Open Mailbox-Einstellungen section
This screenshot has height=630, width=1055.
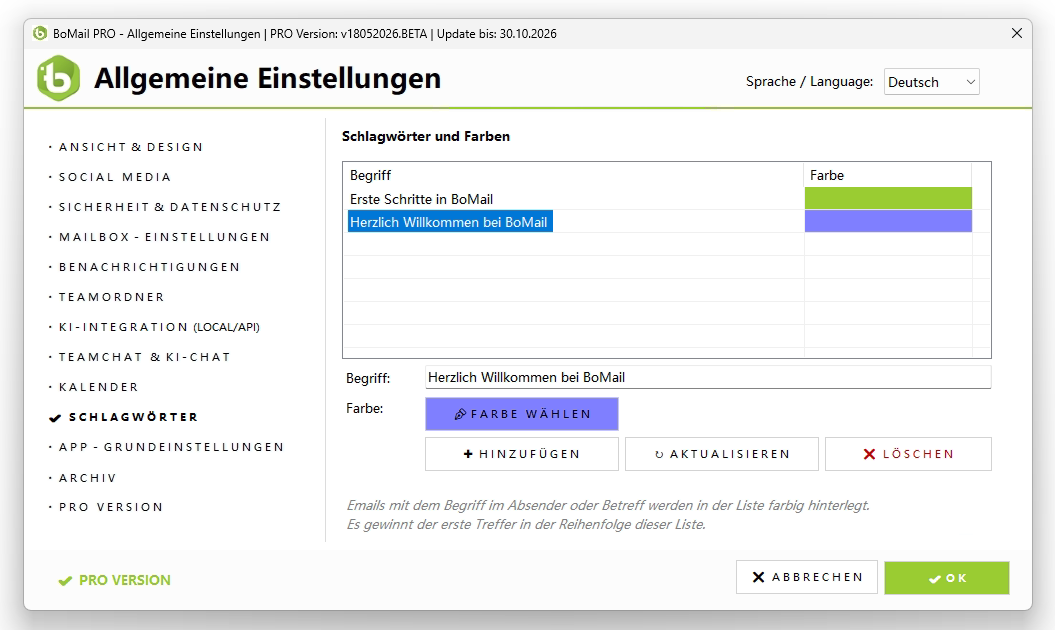164,237
